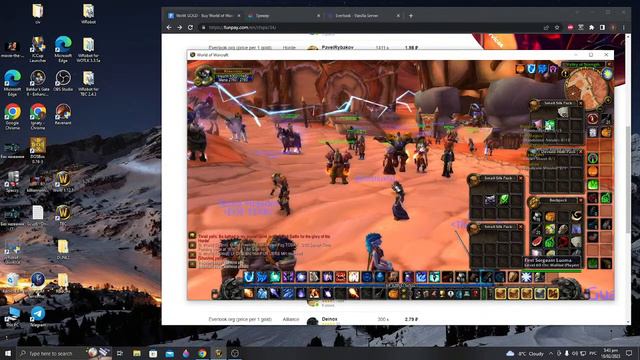Launch ICCup Launcher from the desktop
This screenshot has height=360, width=640.
coord(38,49)
